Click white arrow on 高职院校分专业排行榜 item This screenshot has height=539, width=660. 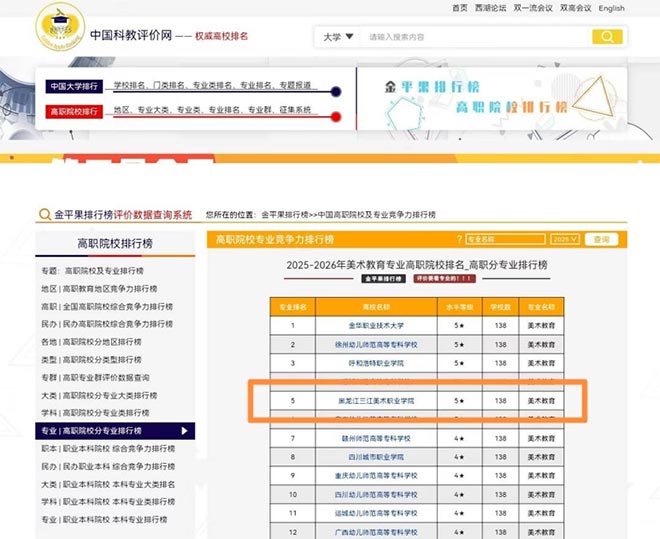(x=183, y=431)
